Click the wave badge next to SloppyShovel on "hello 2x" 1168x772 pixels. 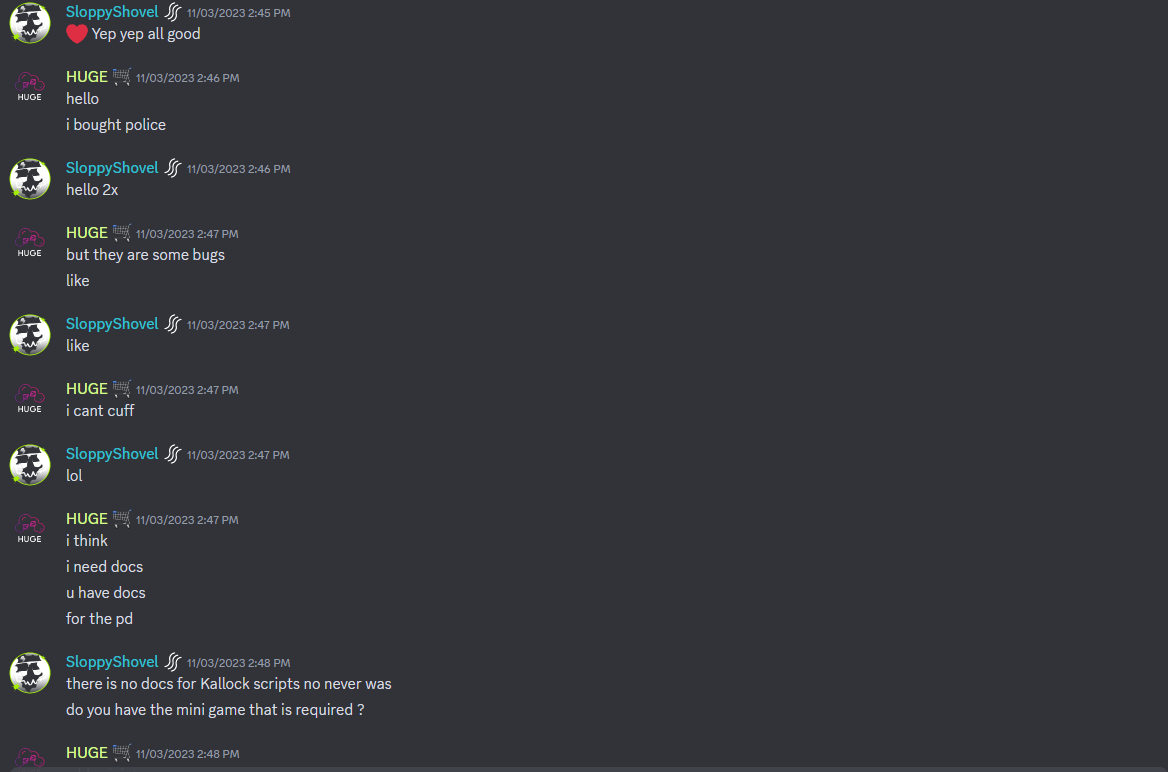(173, 168)
